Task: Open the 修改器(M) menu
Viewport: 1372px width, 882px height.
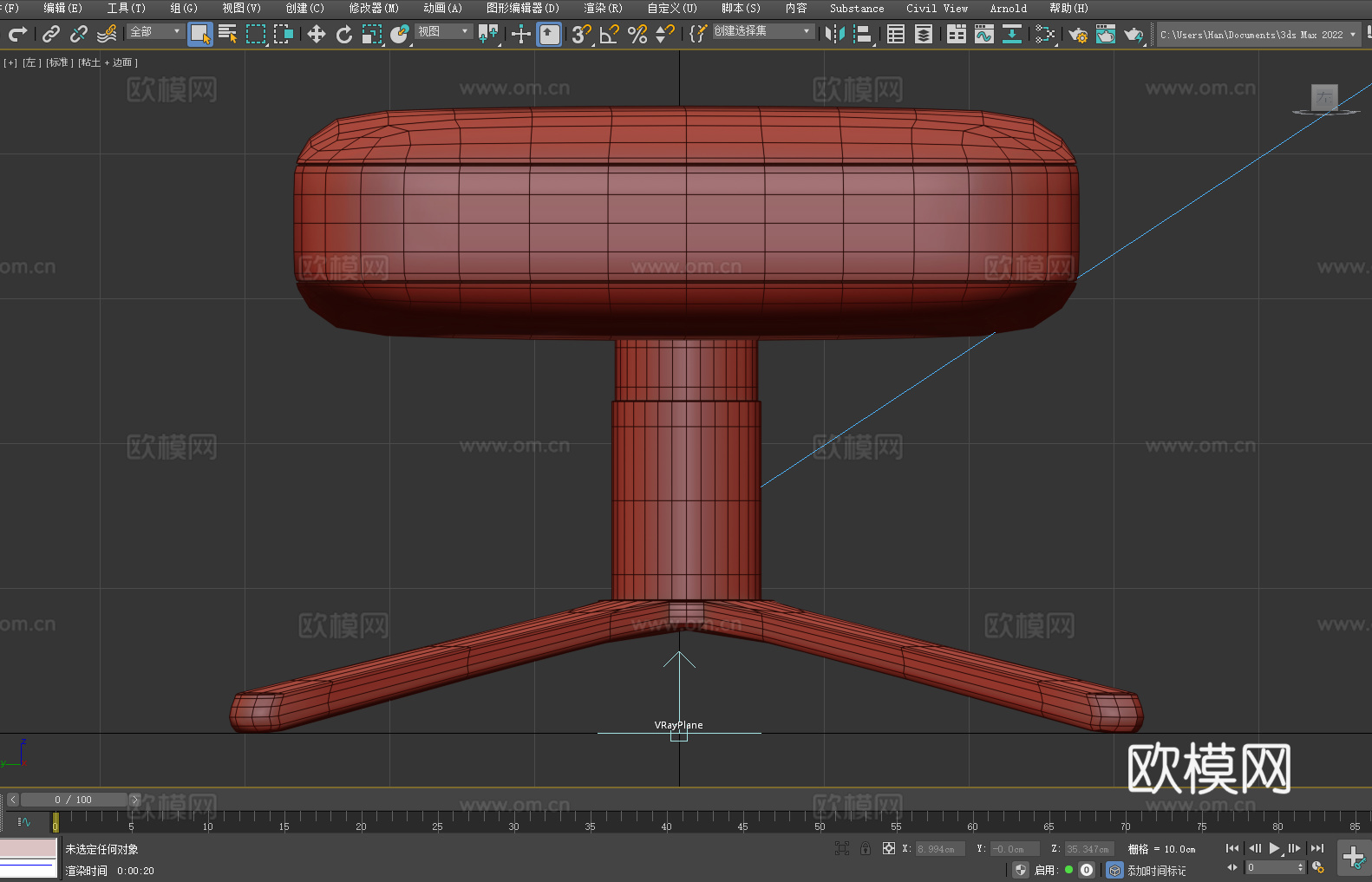Action: click(374, 8)
